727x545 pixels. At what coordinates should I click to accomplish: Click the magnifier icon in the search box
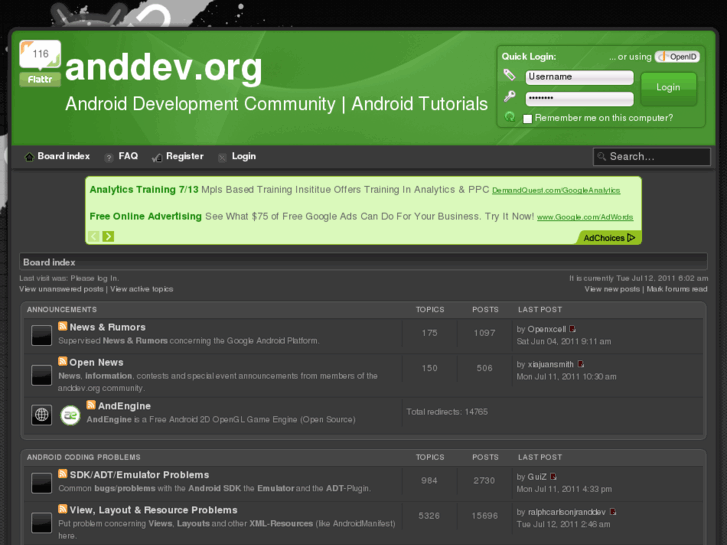click(x=601, y=156)
